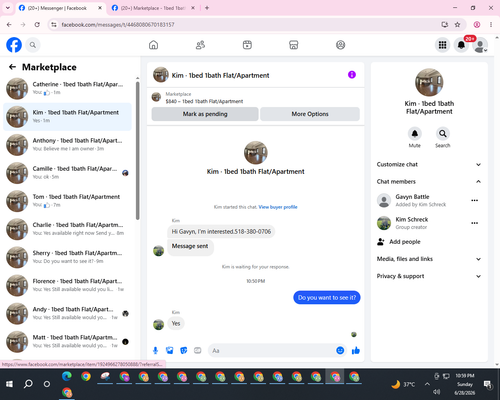Viewport: 500px width, 400px height.
Task: Open Andy's 1bed 1bath conversation
Action: (x=68, y=313)
